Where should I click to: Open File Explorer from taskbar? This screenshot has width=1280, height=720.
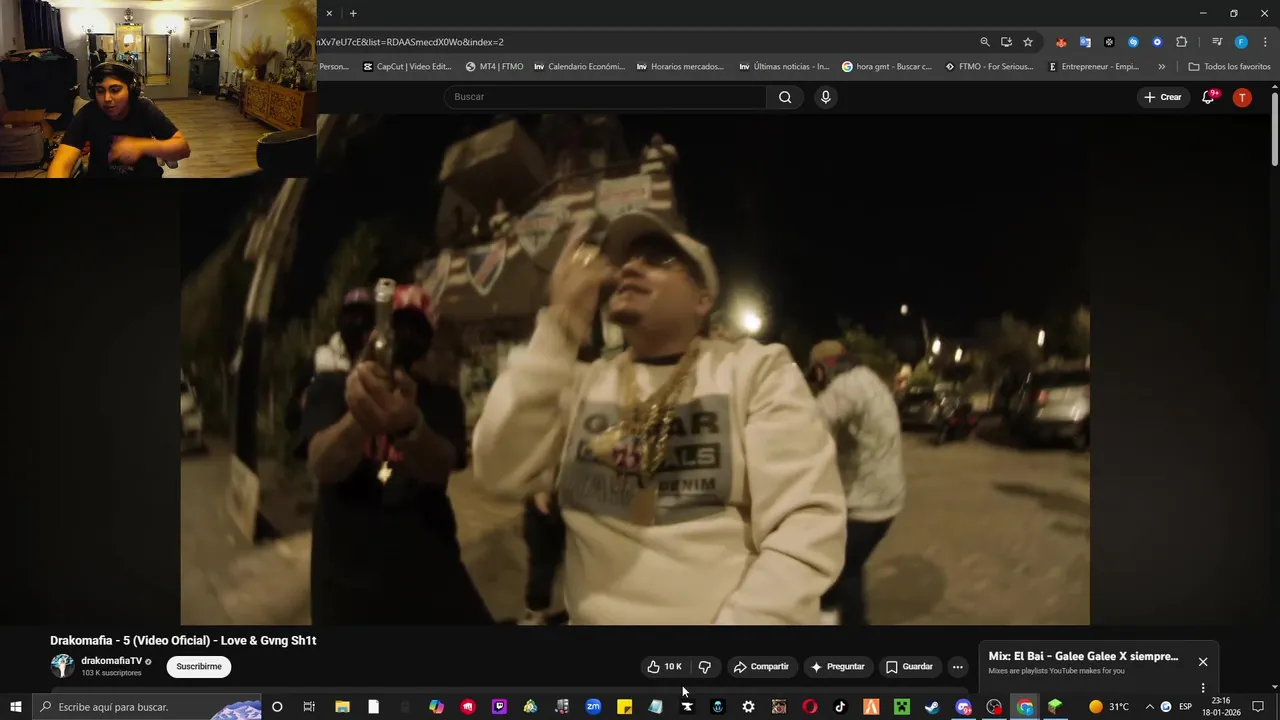point(342,707)
